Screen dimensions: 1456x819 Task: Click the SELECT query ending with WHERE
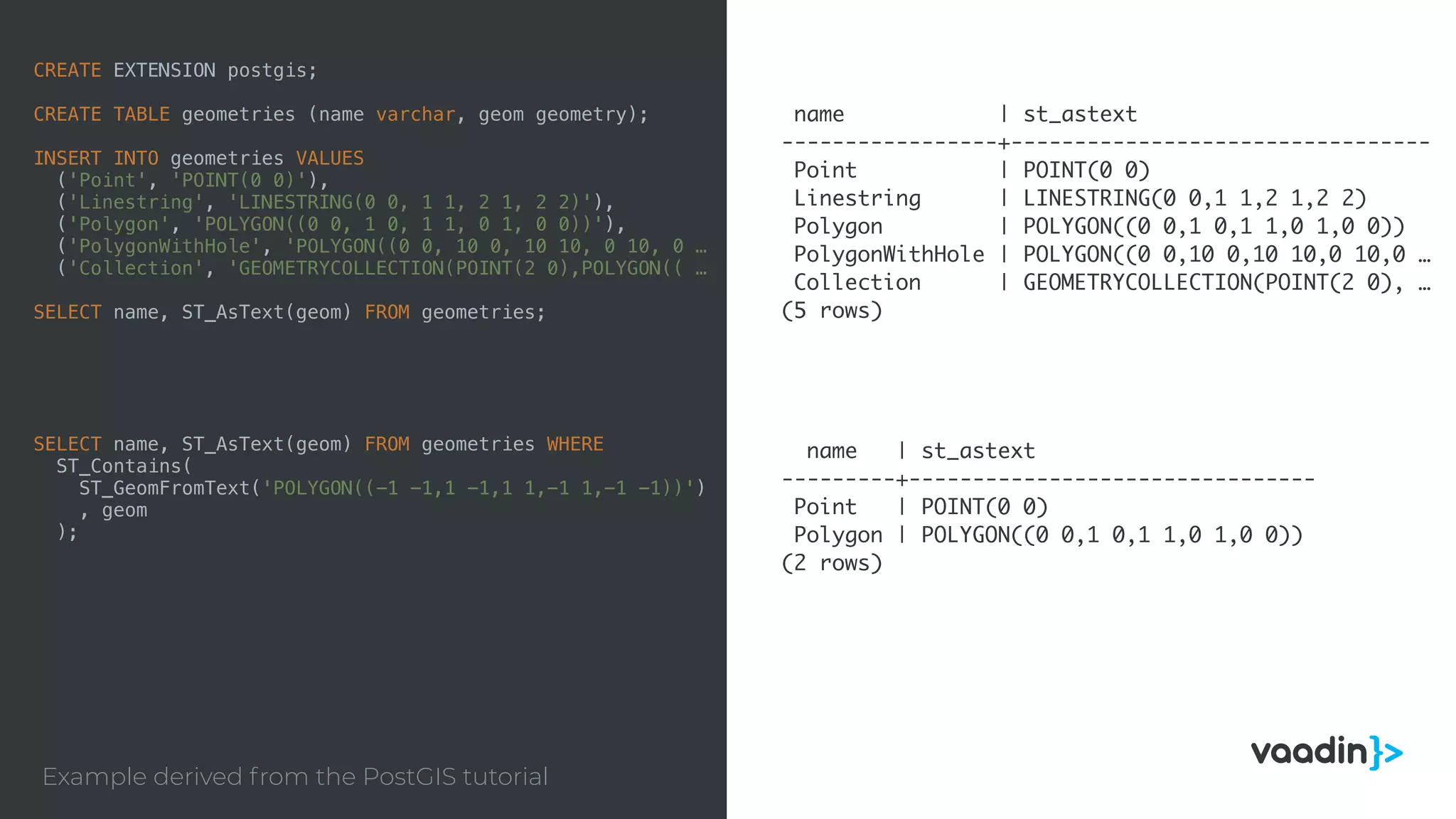[318, 444]
